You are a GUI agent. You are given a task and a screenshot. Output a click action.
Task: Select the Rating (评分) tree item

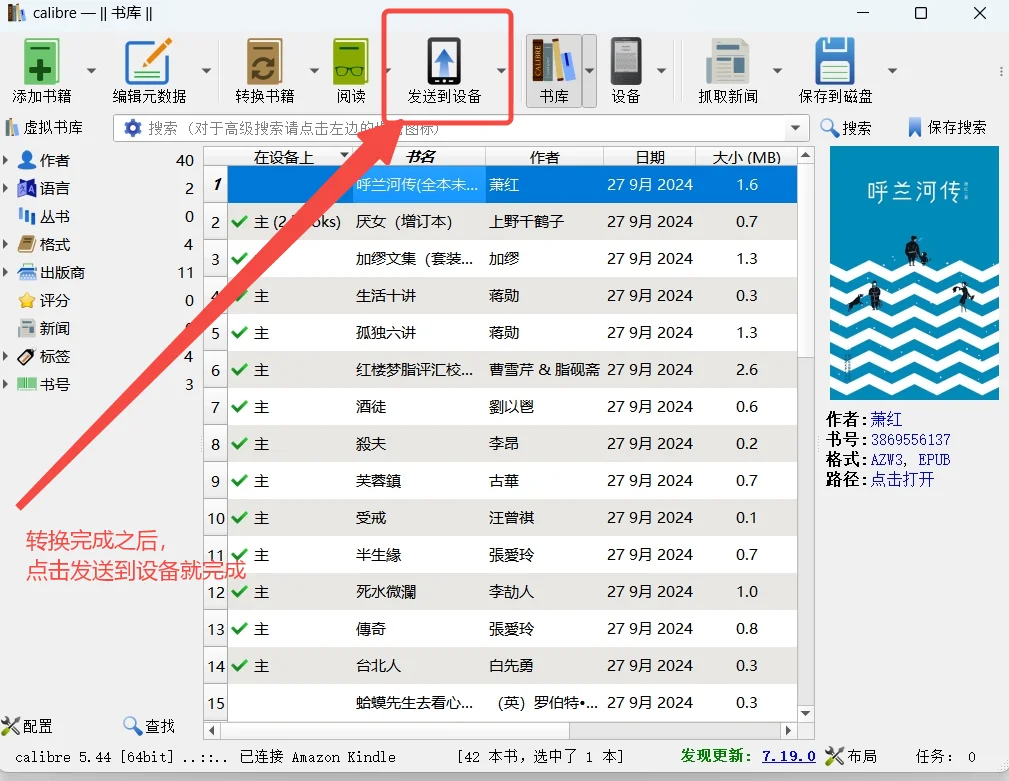[54, 300]
